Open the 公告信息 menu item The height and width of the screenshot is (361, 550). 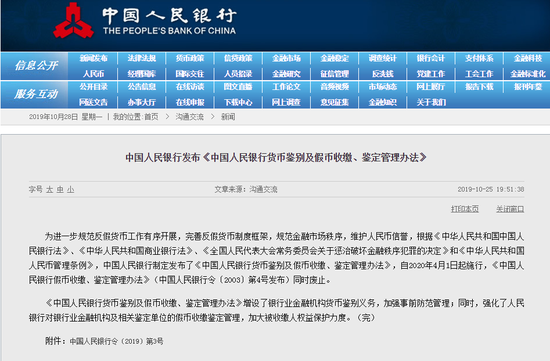click(x=142, y=87)
